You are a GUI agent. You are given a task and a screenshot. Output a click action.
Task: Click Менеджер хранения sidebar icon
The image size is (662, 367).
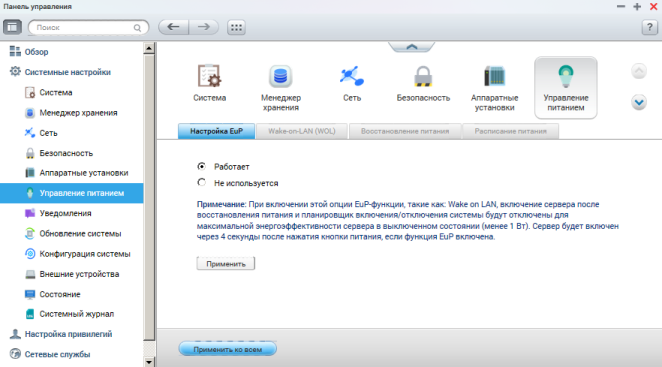click(30, 113)
